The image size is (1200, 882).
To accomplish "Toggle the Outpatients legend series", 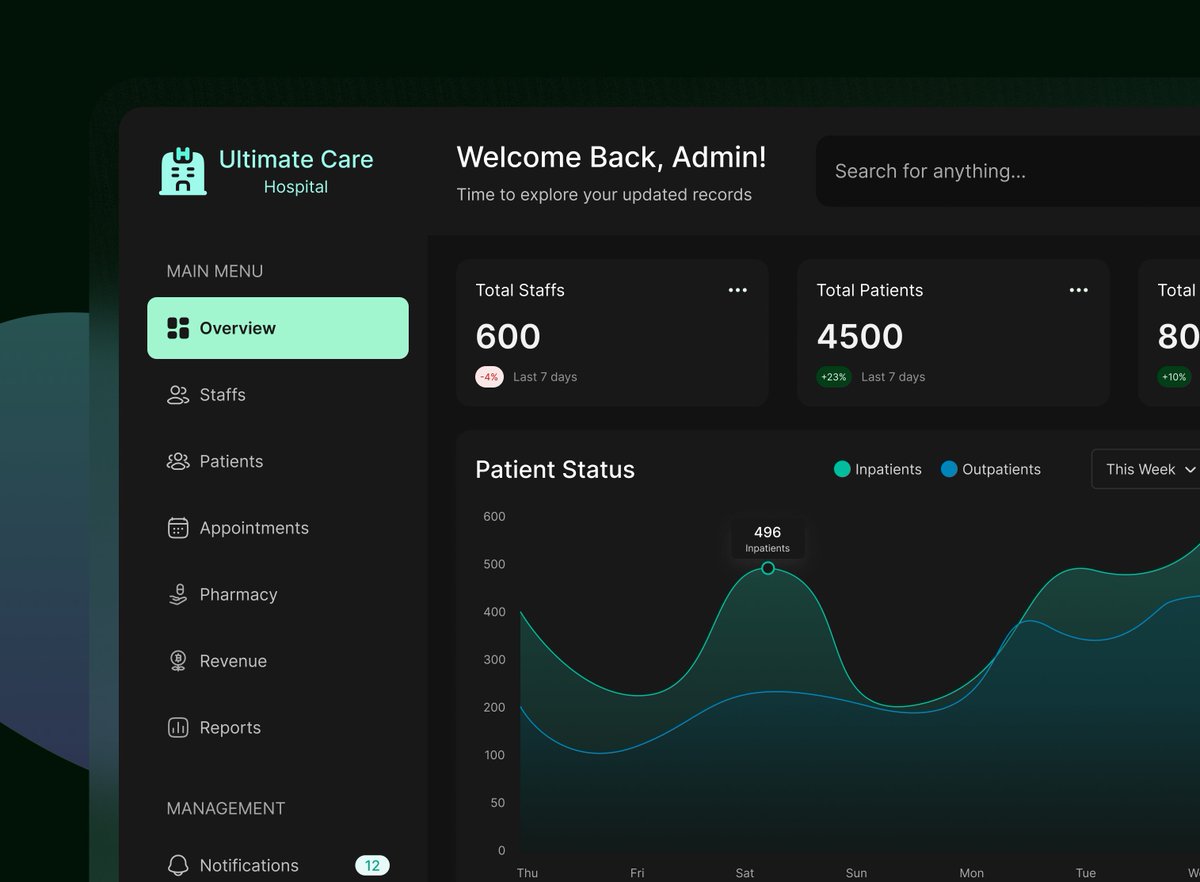I will (x=991, y=469).
